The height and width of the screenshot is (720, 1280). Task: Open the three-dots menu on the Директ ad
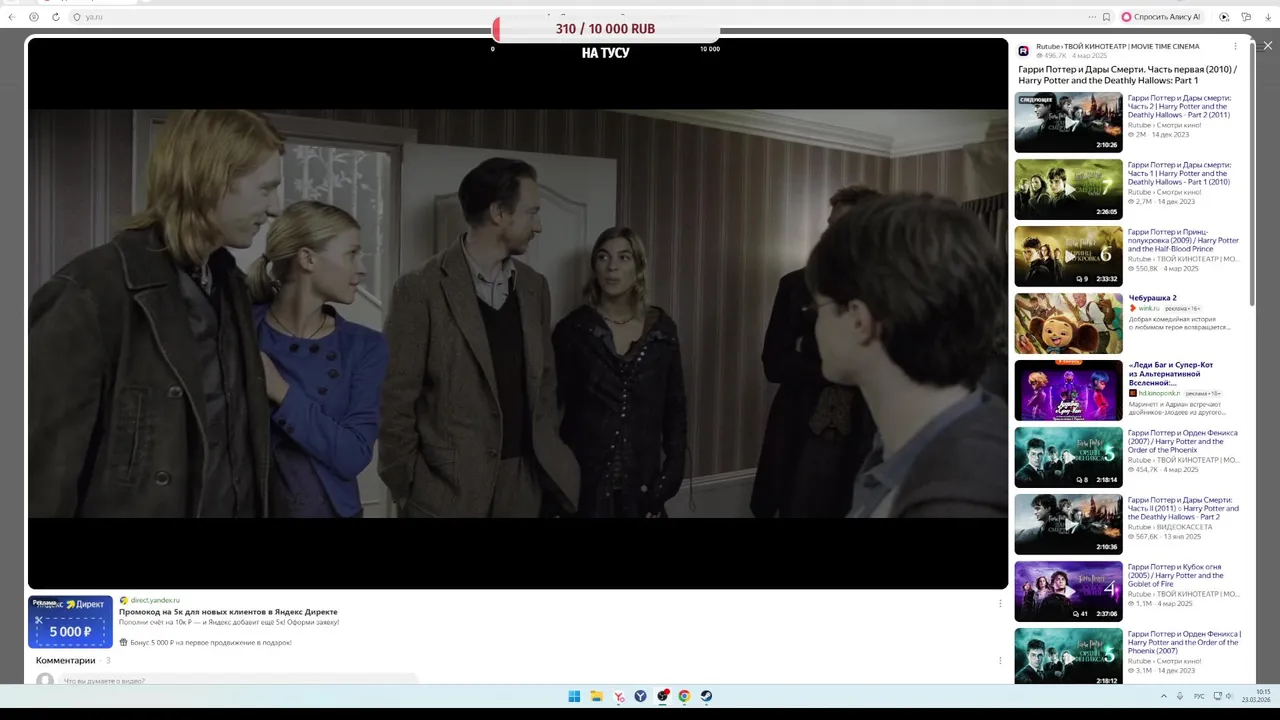[x=1000, y=603]
